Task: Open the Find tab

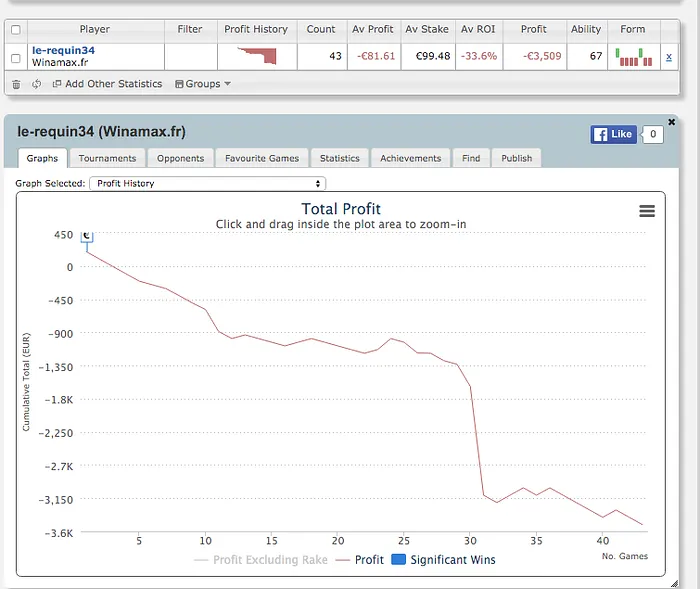Action: pyautogui.click(x=471, y=158)
